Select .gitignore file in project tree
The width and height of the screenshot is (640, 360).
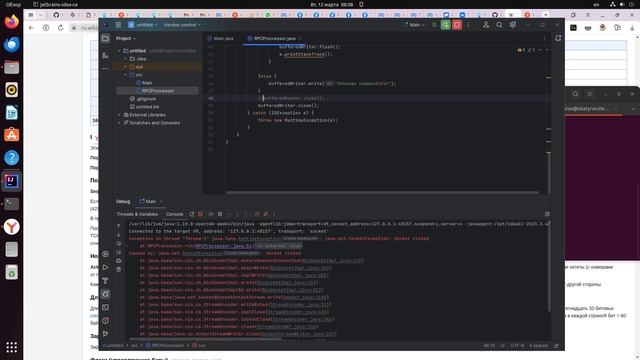(x=143, y=99)
